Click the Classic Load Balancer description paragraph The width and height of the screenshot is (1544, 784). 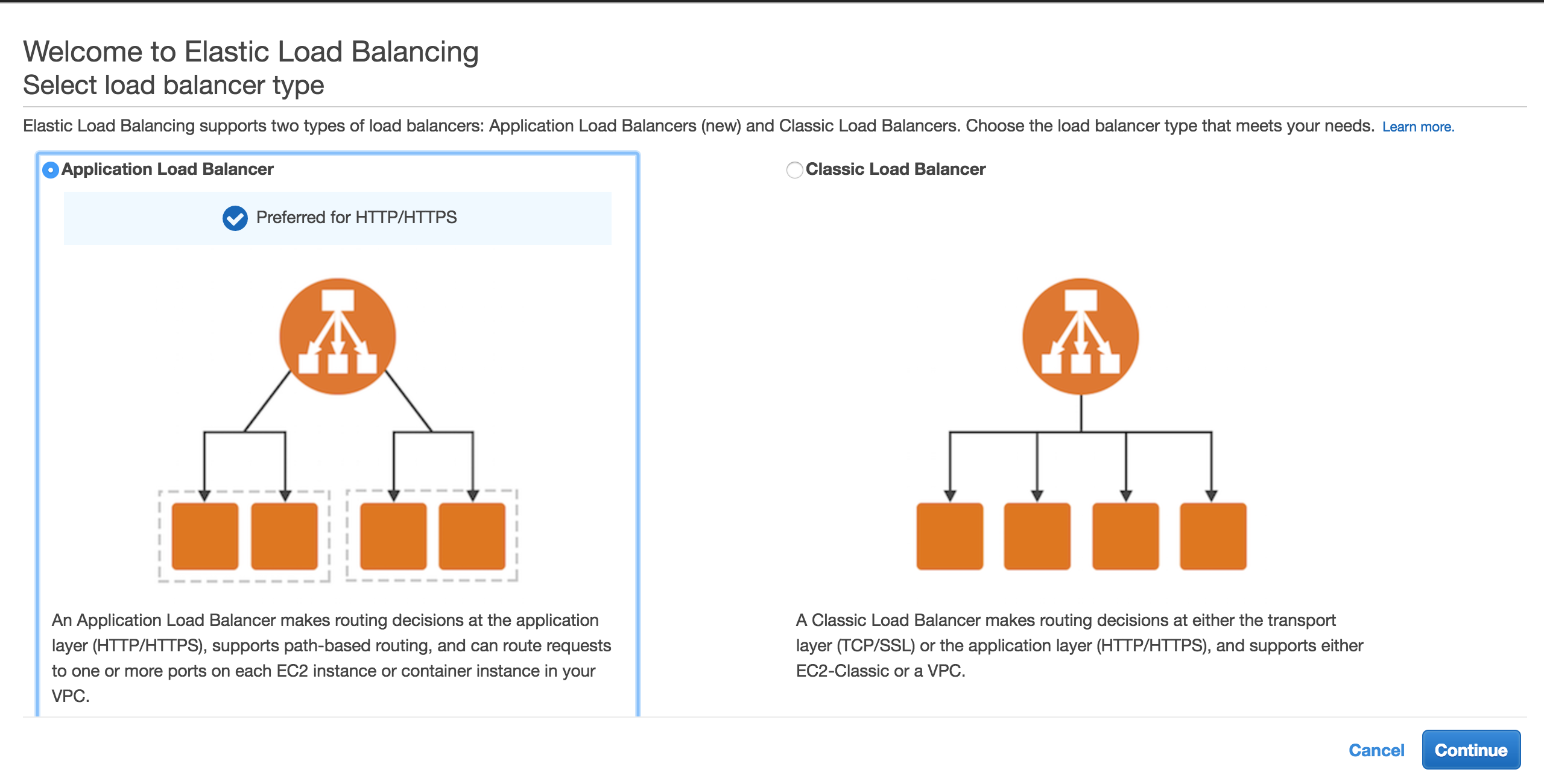tap(1080, 645)
